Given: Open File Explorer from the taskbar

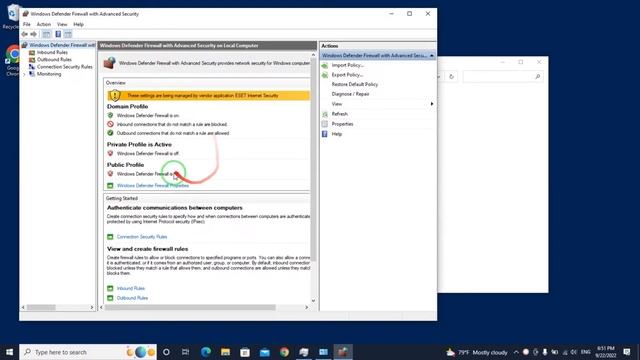Looking at the screenshot, I should pyautogui.click(x=225, y=352).
